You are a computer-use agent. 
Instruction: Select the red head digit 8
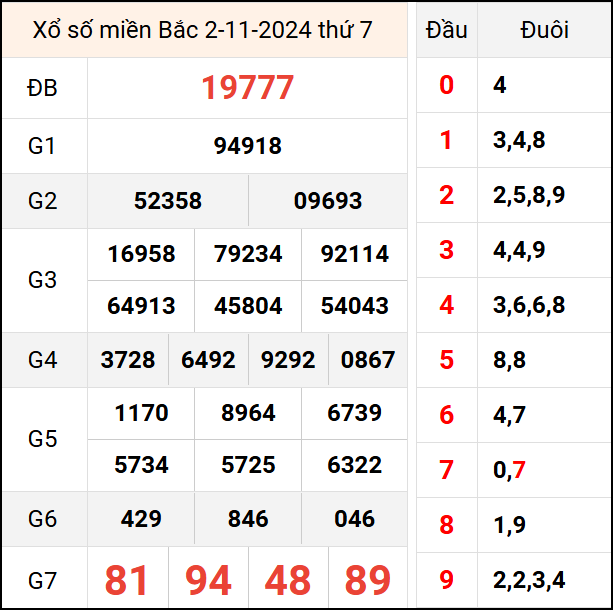pyautogui.click(x=446, y=525)
